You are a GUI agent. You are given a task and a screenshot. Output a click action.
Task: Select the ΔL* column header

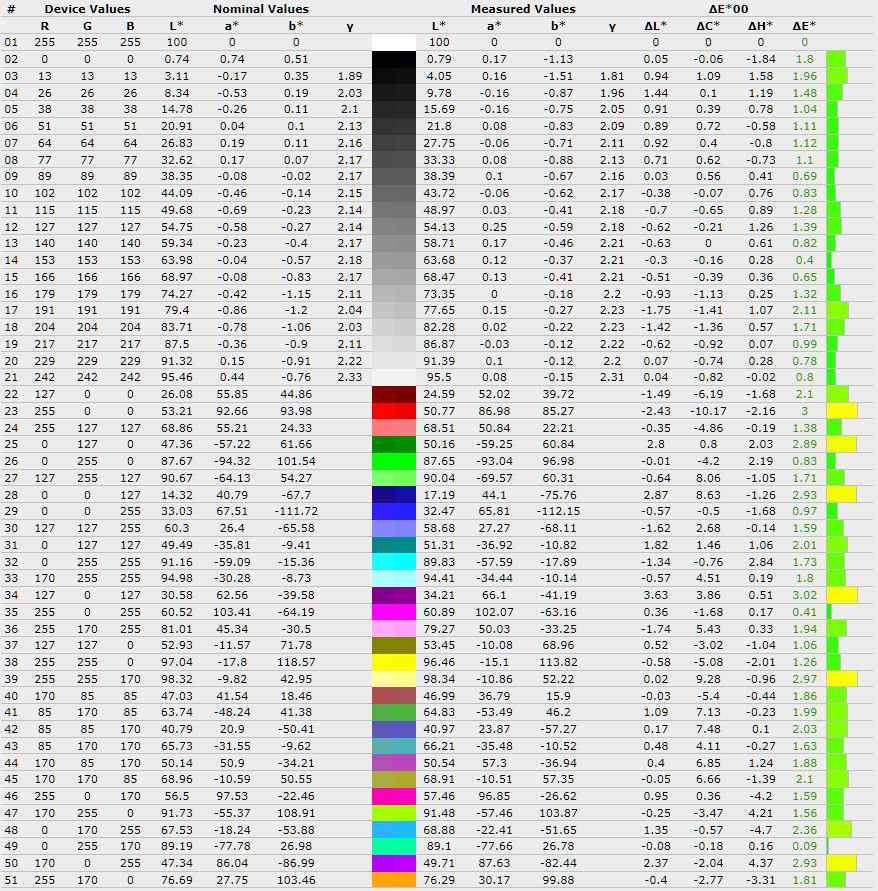tap(656, 25)
